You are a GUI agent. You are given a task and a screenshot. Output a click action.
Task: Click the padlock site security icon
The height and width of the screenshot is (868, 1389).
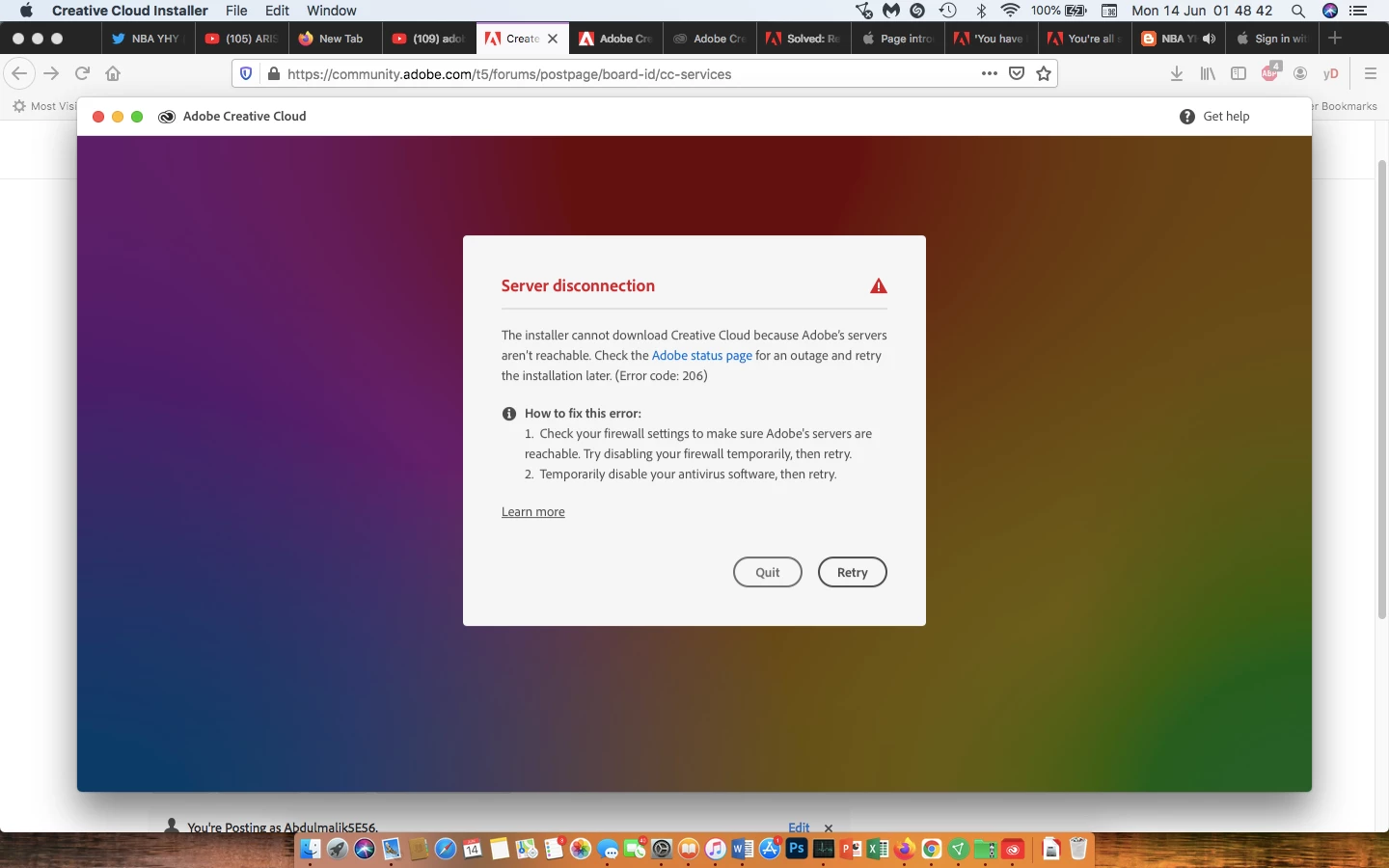274,73
